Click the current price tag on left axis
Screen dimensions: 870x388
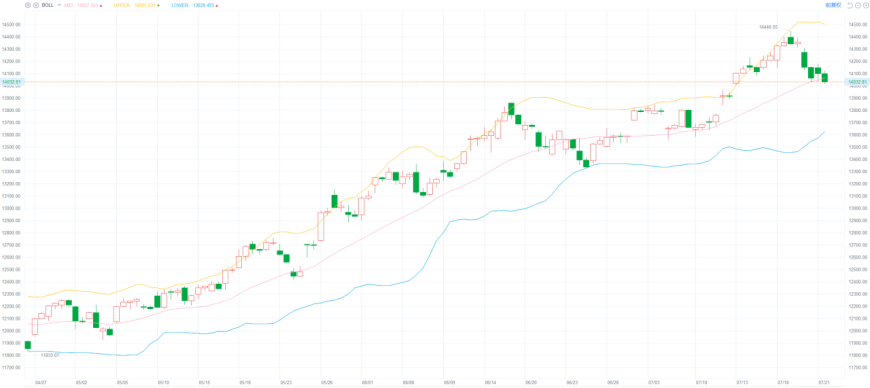tap(12, 82)
